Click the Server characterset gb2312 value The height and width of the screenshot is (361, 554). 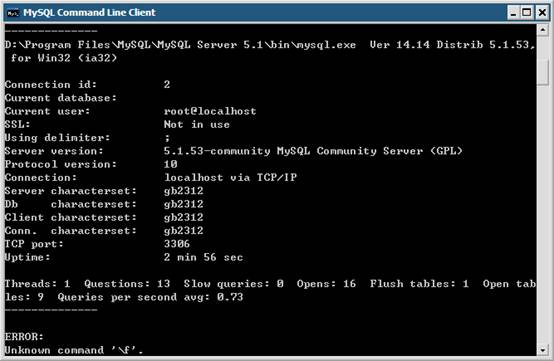click(x=183, y=191)
